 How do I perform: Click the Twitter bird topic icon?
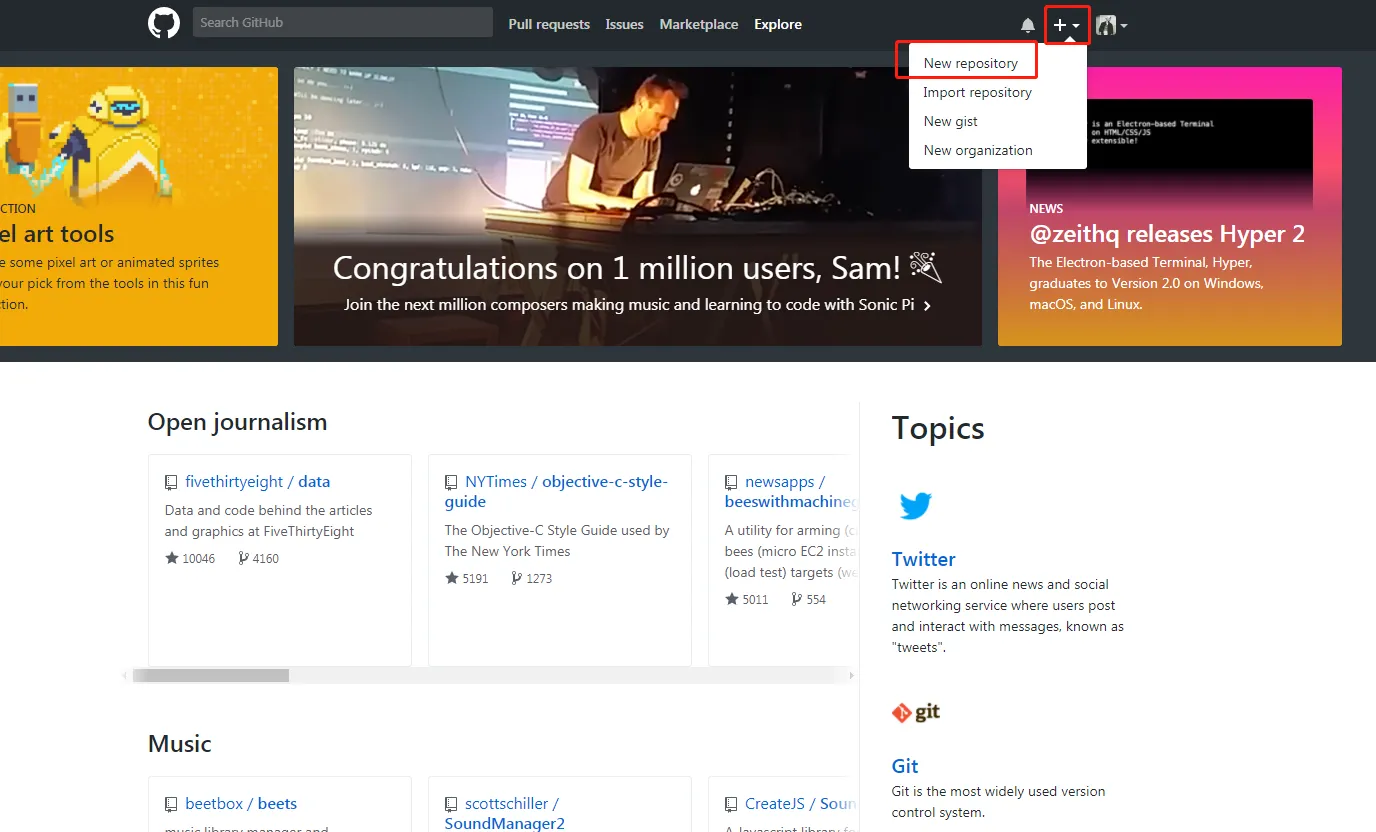(915, 506)
